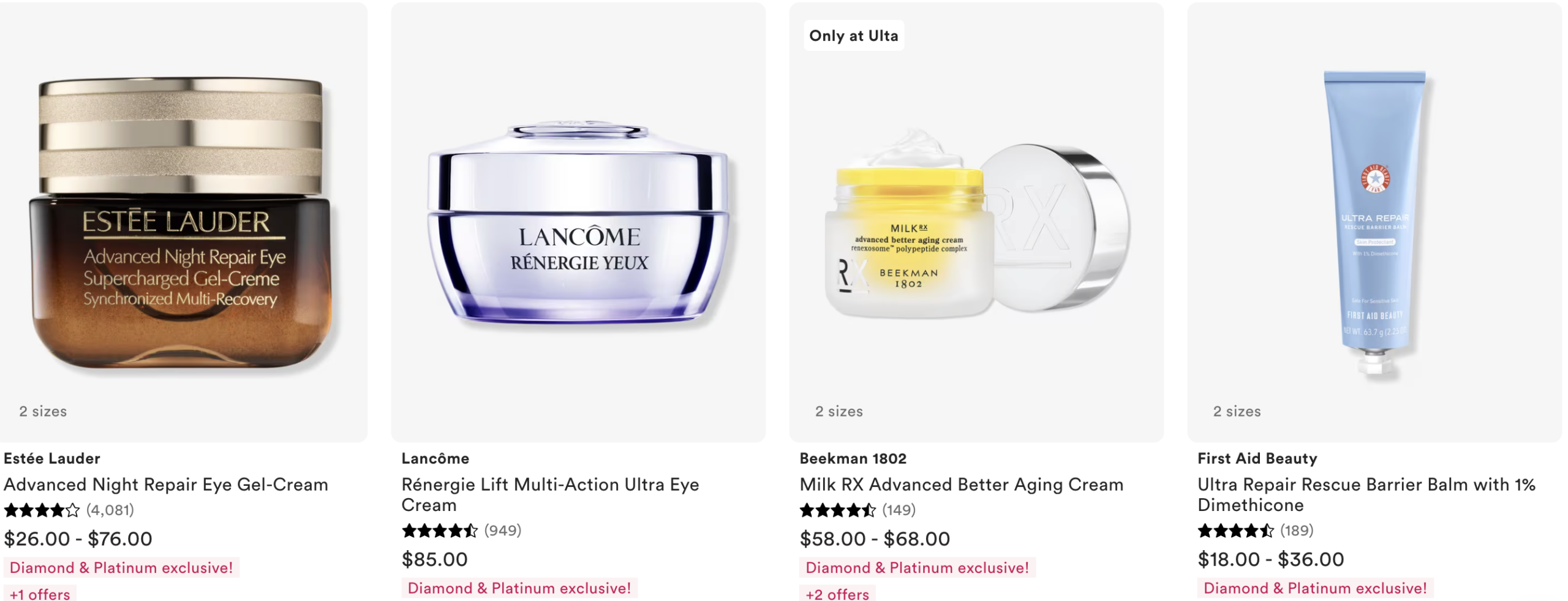Open Ultra Repair Rescue Barrier Balm product link
The width and height of the screenshot is (1568, 601).
click(x=1366, y=494)
